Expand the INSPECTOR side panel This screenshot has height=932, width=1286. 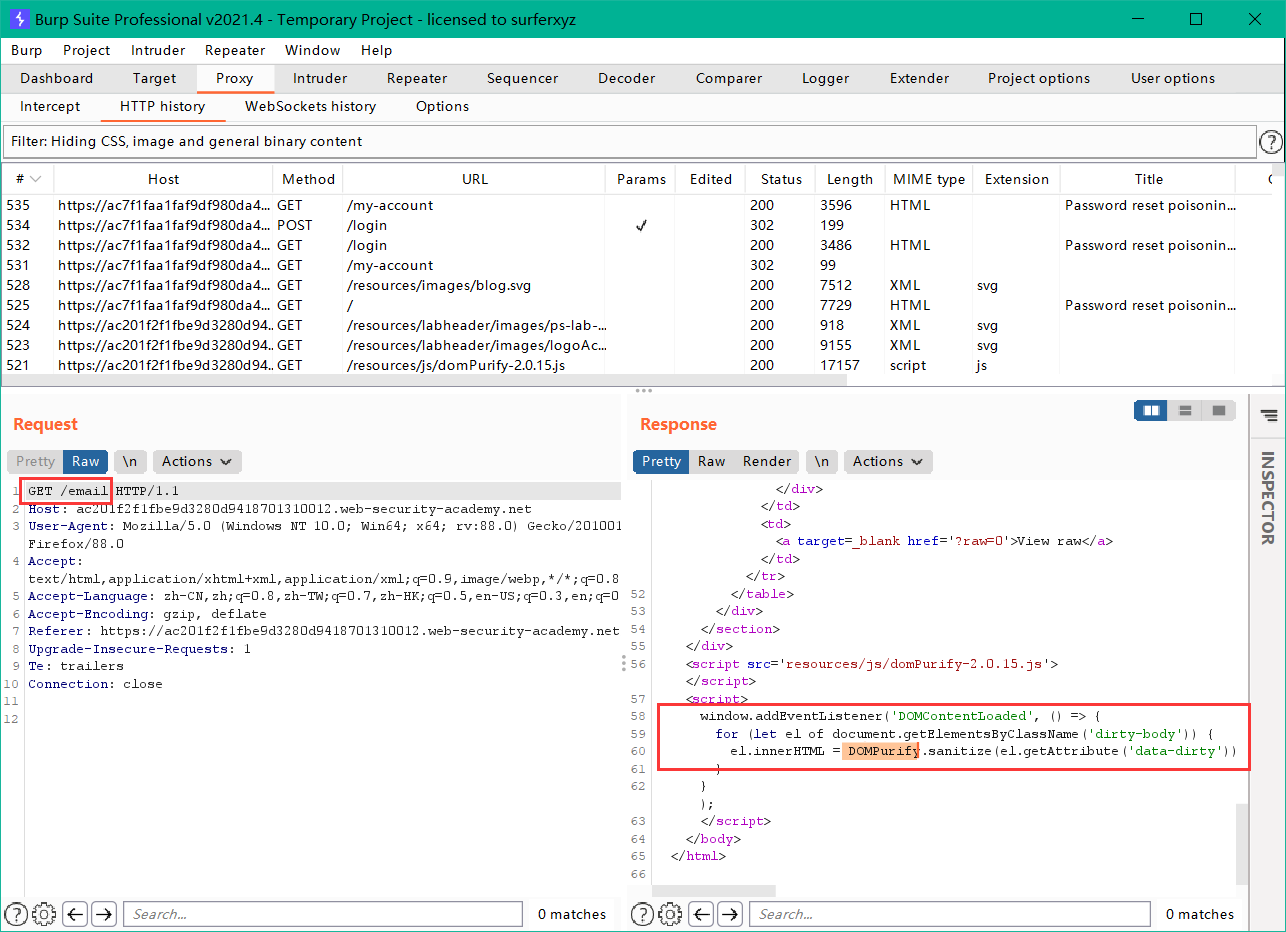point(1267,498)
